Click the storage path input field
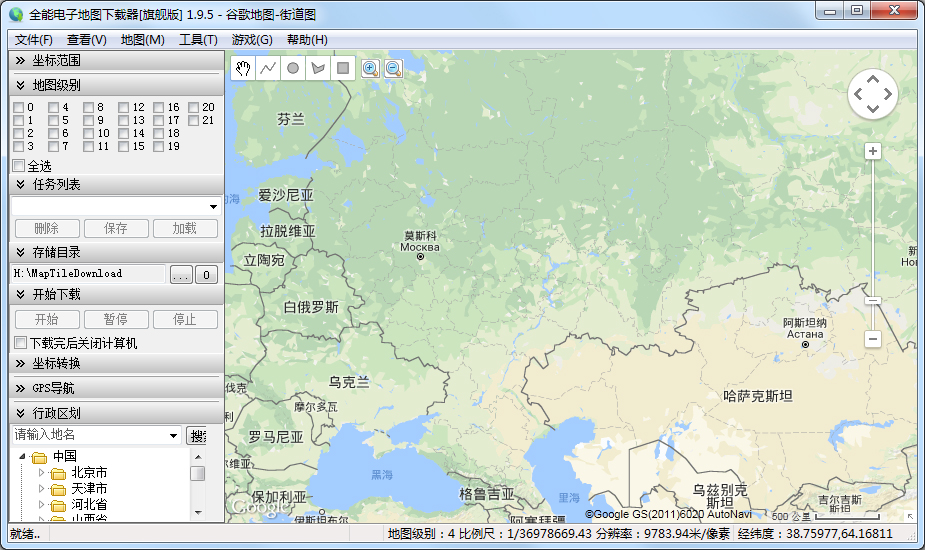This screenshot has width=925, height=550. (x=88, y=274)
